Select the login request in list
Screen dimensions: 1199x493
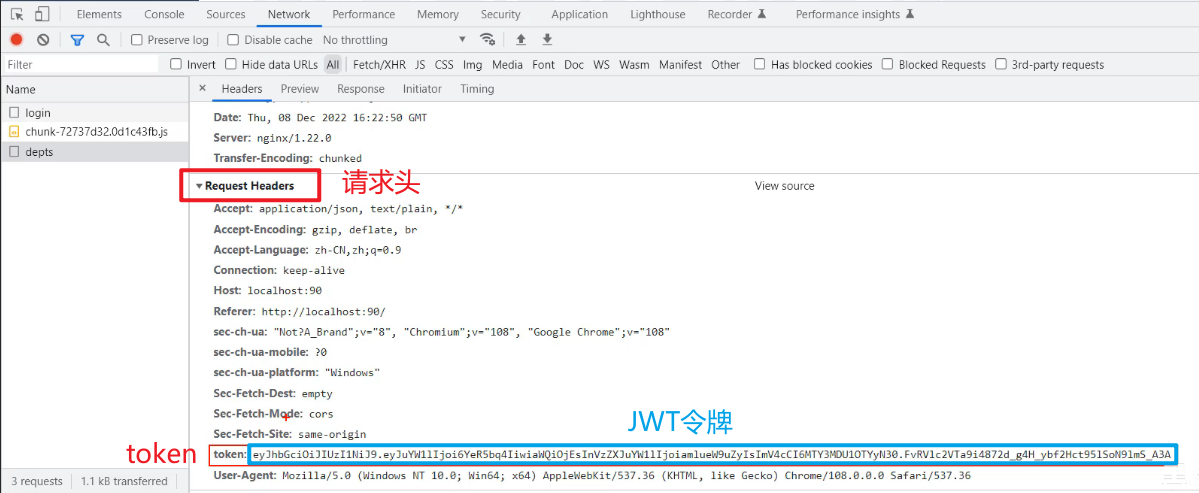(x=38, y=113)
